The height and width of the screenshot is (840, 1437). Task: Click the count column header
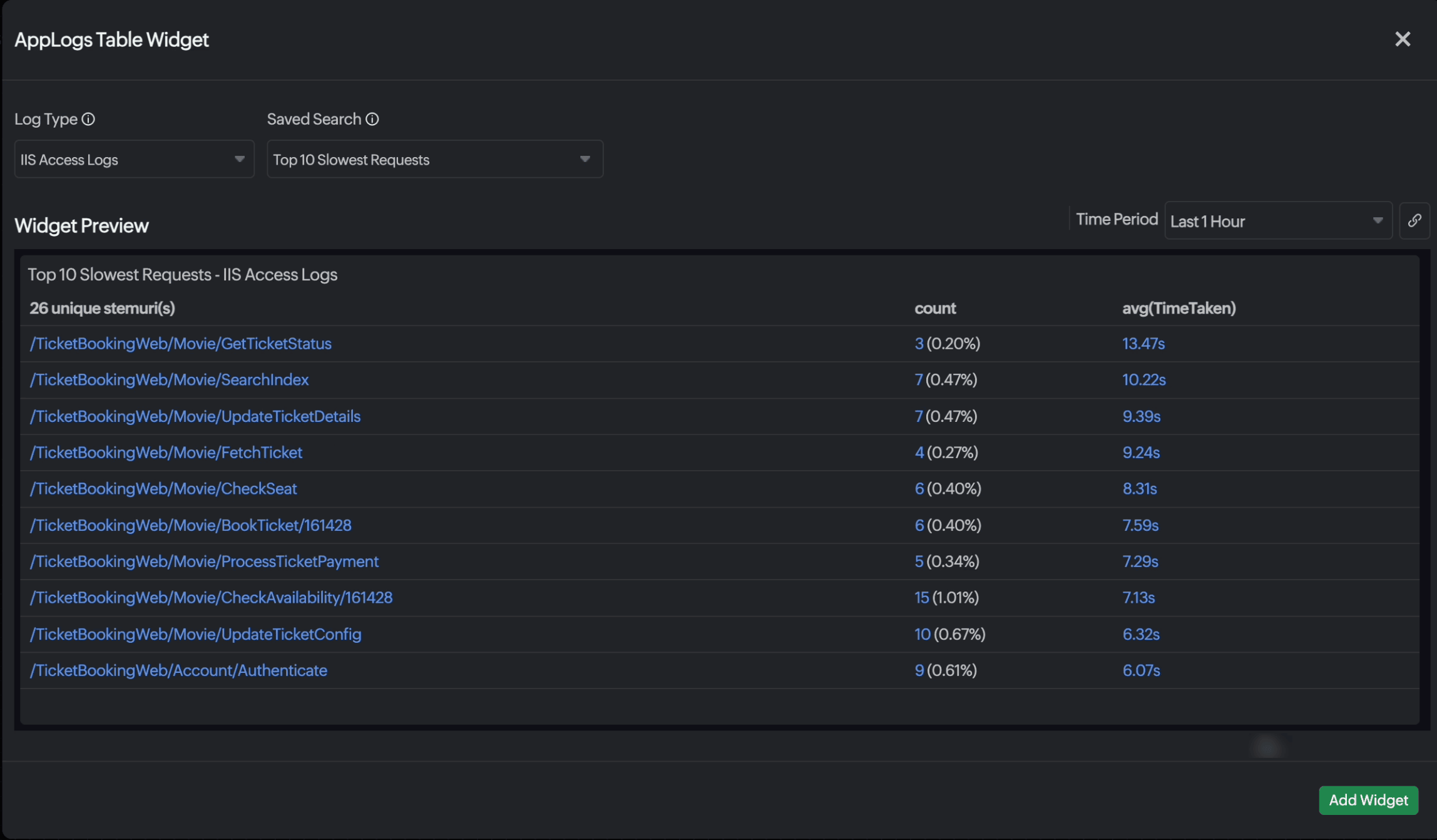(935, 308)
